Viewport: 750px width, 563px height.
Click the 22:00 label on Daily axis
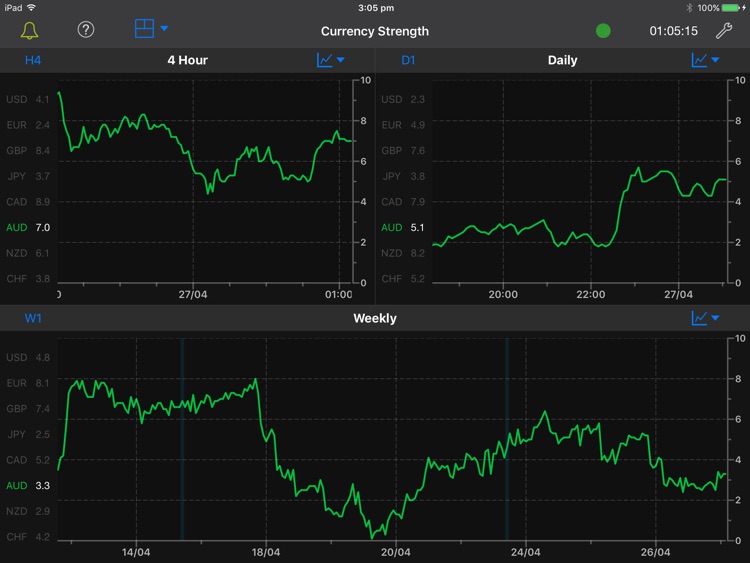click(591, 295)
